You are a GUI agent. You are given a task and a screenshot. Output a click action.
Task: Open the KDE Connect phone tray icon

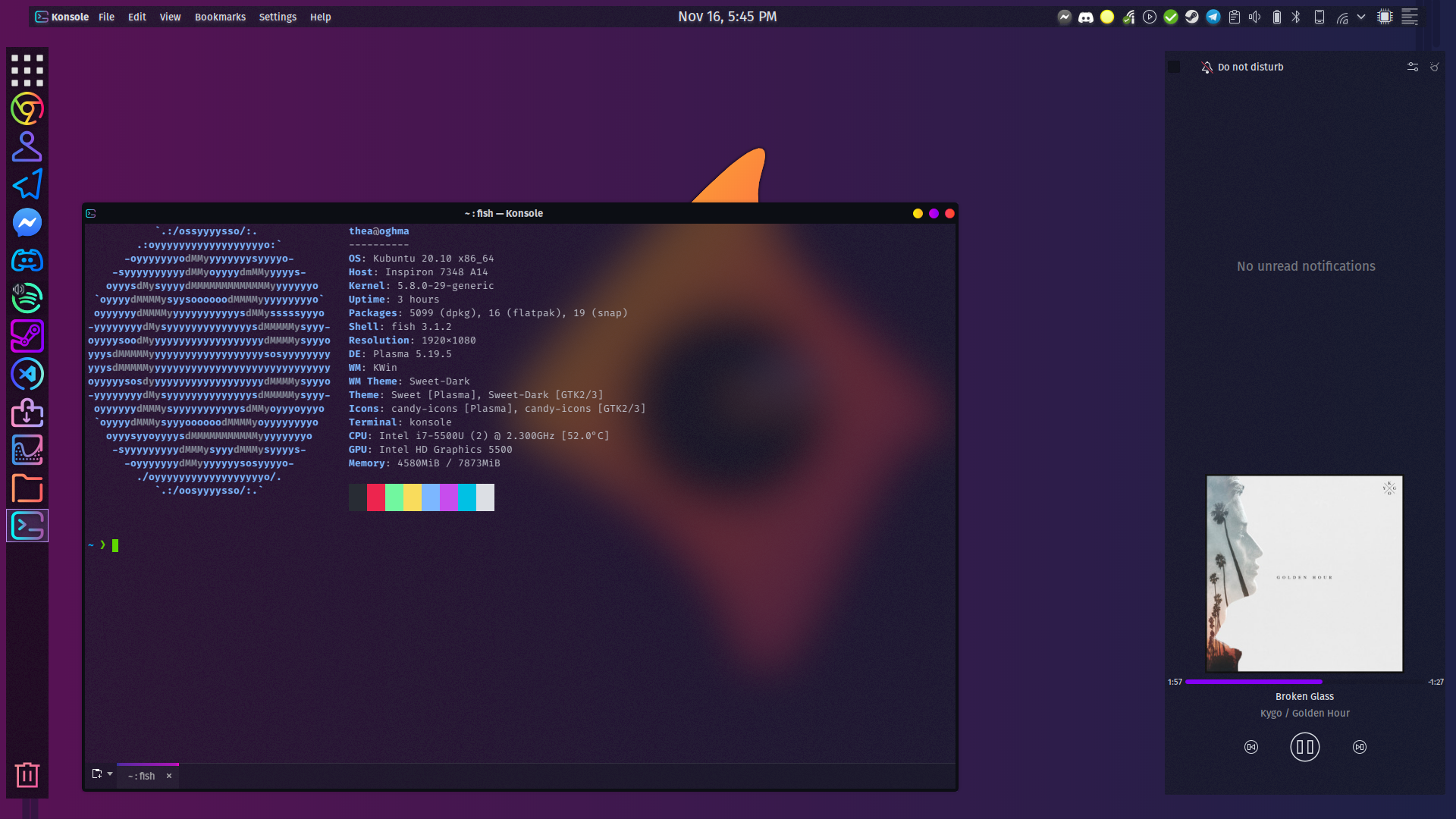tap(1319, 17)
